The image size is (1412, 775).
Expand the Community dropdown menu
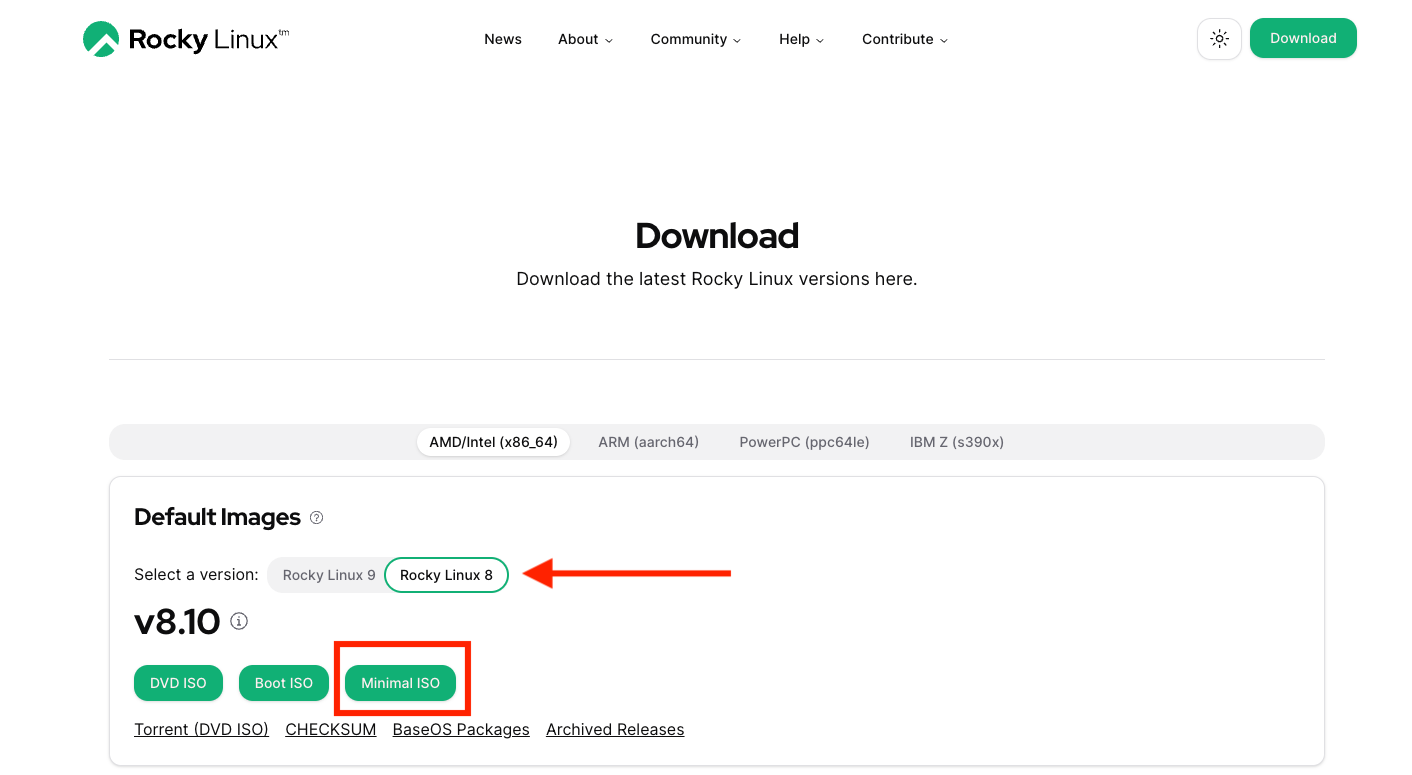pos(695,39)
